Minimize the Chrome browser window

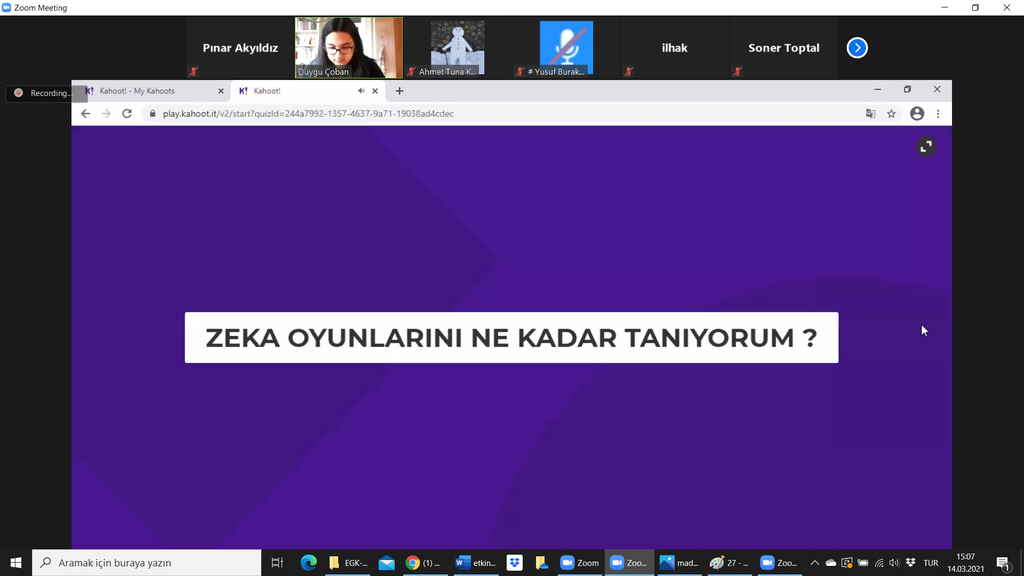pyautogui.click(x=878, y=89)
